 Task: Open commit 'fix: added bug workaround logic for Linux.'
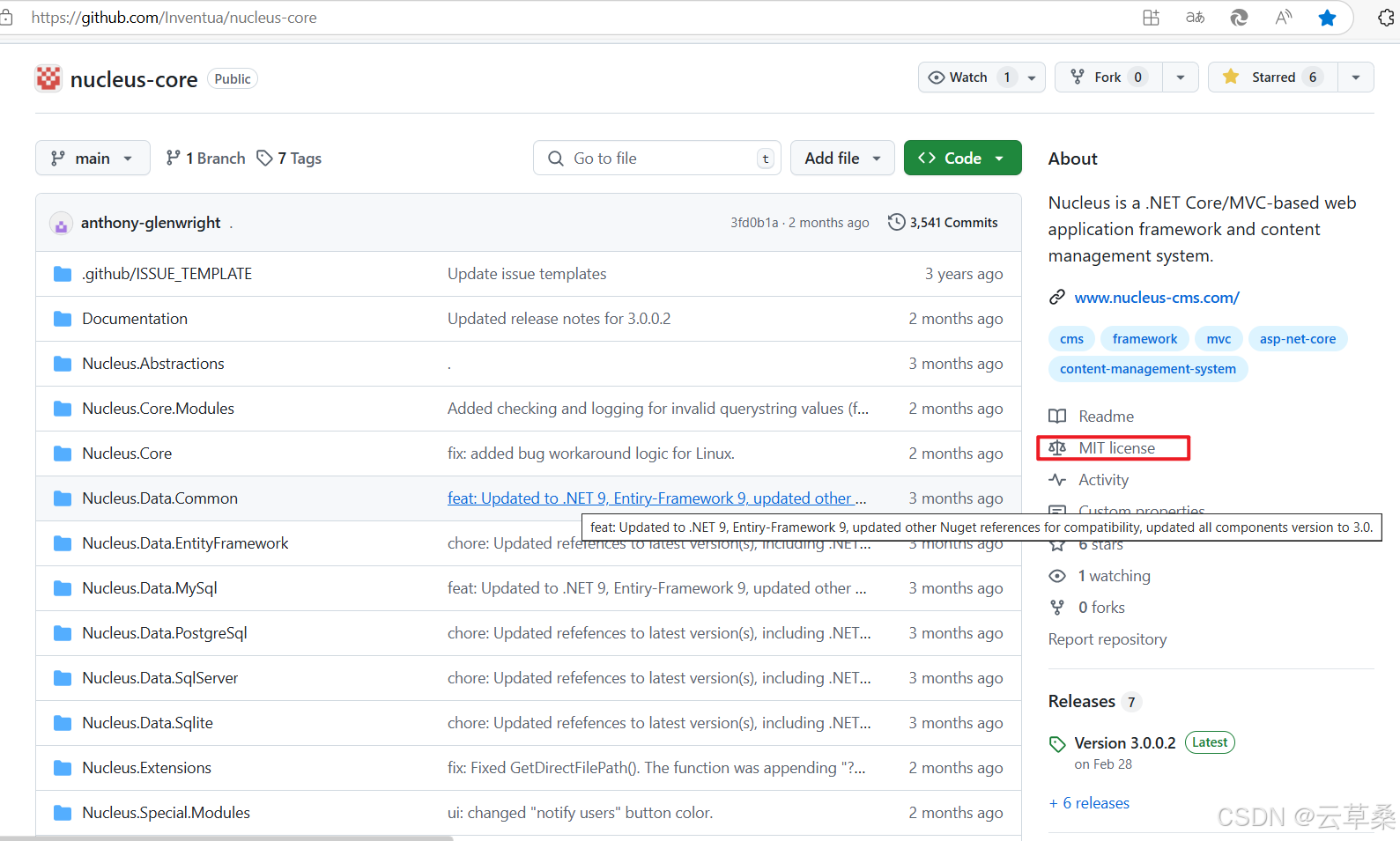(591, 454)
